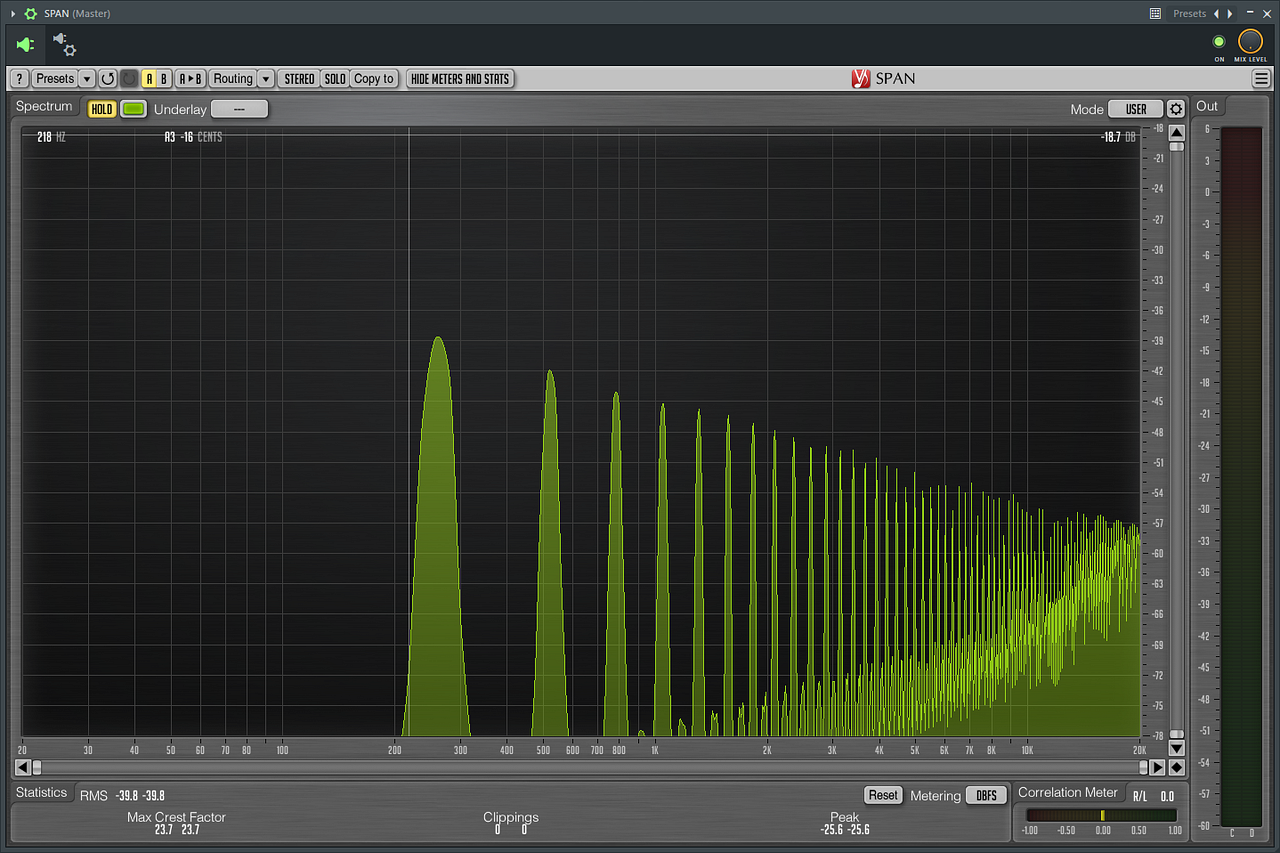Select the Out tab
The image size is (1280, 853).
click(1206, 106)
